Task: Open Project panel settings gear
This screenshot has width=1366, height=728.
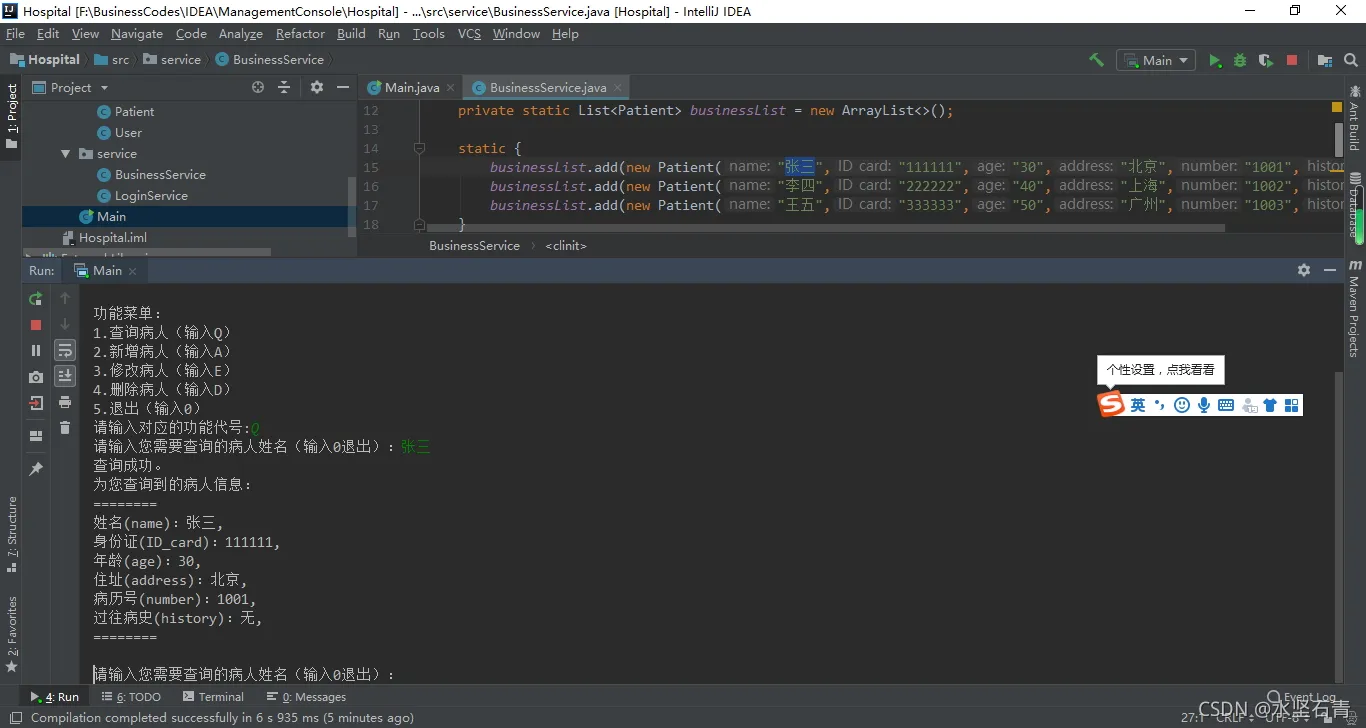Action: (317, 87)
